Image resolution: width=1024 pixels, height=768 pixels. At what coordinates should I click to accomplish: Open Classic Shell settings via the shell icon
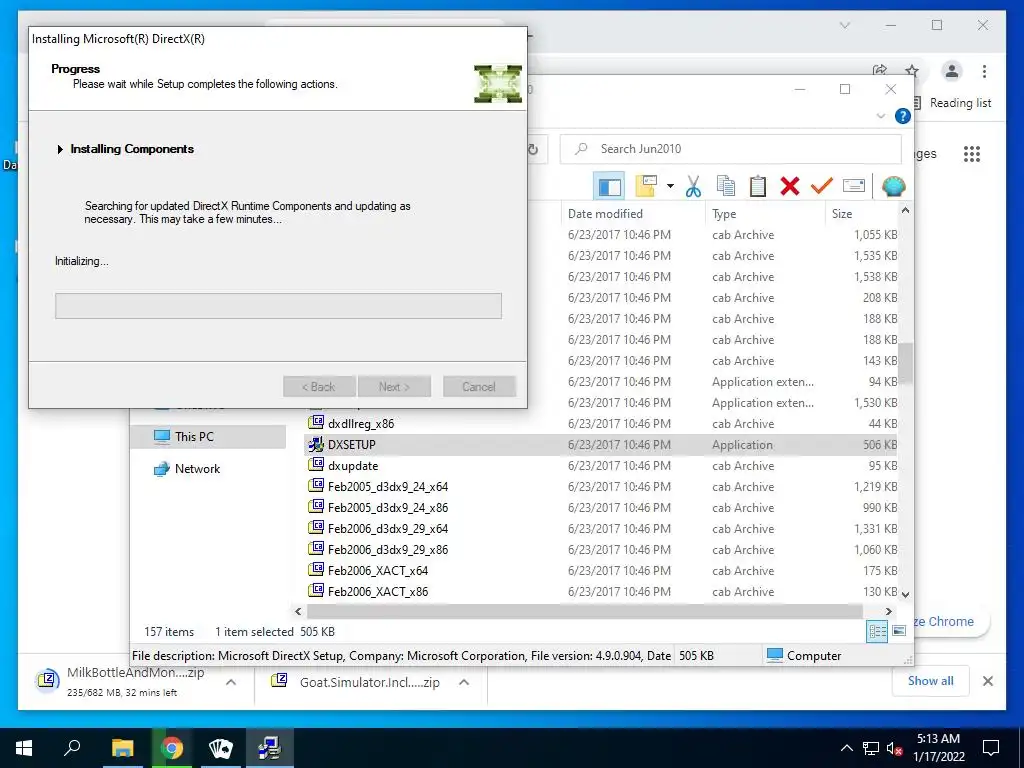coord(893,187)
